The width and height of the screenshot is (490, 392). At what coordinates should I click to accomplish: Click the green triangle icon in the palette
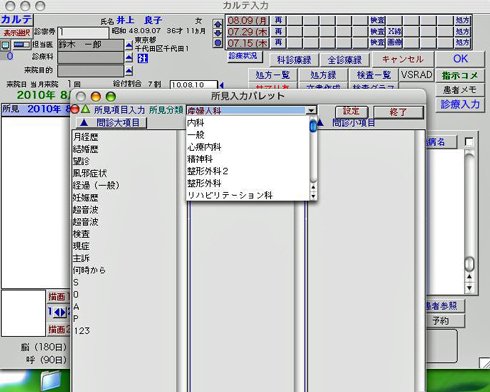coord(86,109)
